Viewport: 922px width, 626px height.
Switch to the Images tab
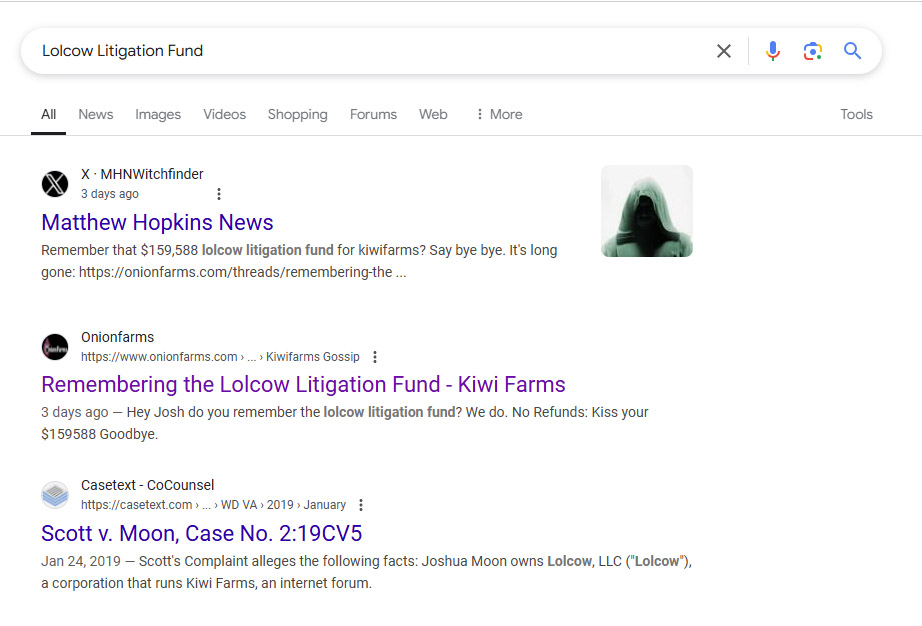click(x=158, y=114)
